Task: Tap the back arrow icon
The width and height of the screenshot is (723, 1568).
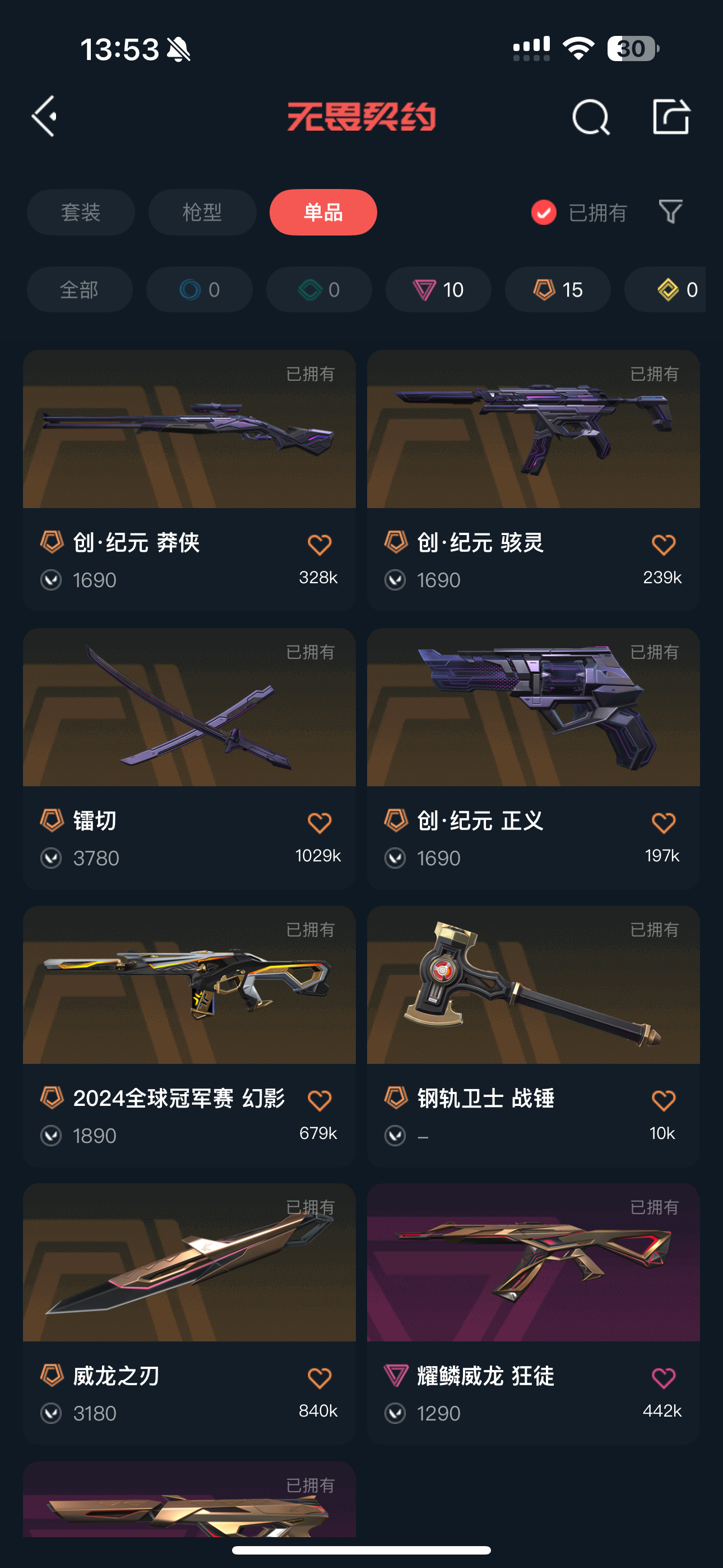Action: [x=44, y=116]
